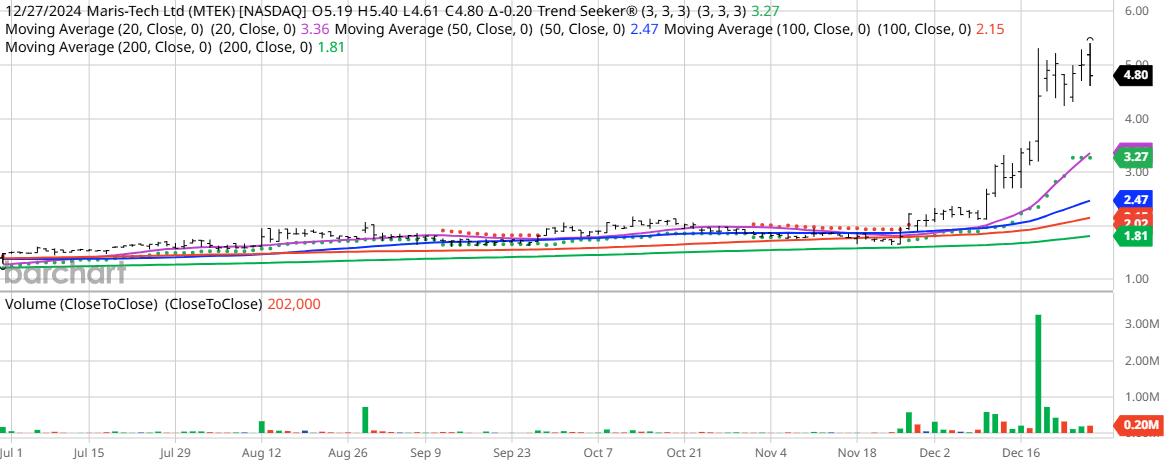Click the 1.00M volume axis label
Screen dimensions: 1171x465
pyautogui.click(x=1140, y=398)
